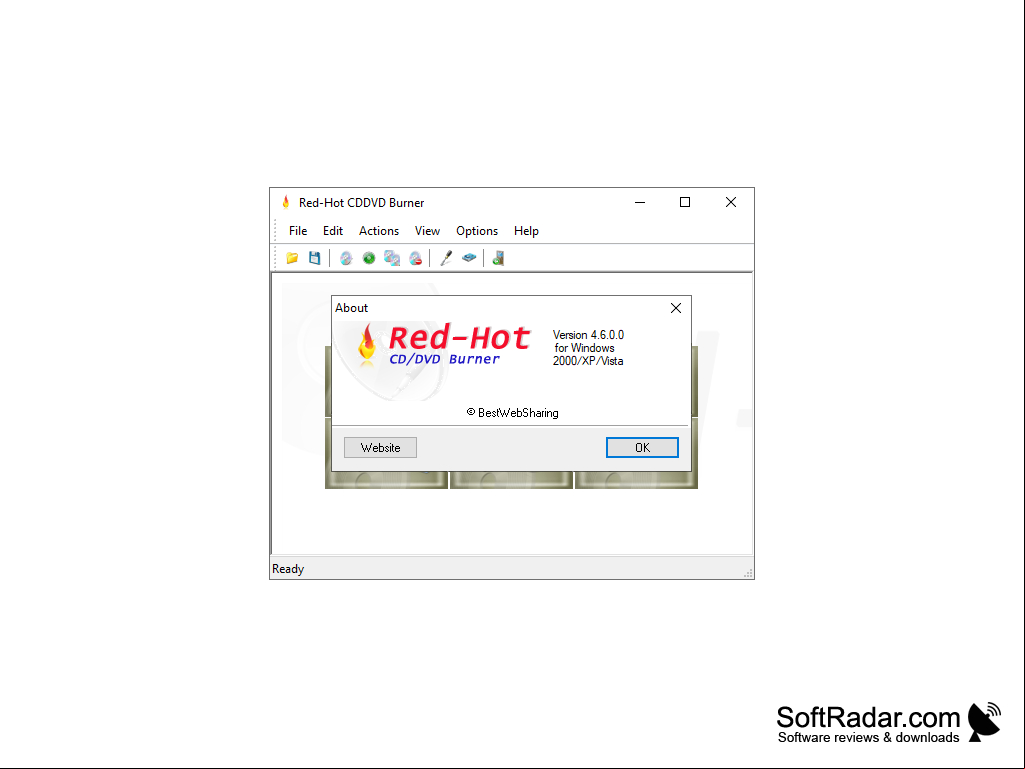This screenshot has width=1025, height=769.
Task: Minimize the Red-Hot CDDVD Burner window
Action: 640,202
